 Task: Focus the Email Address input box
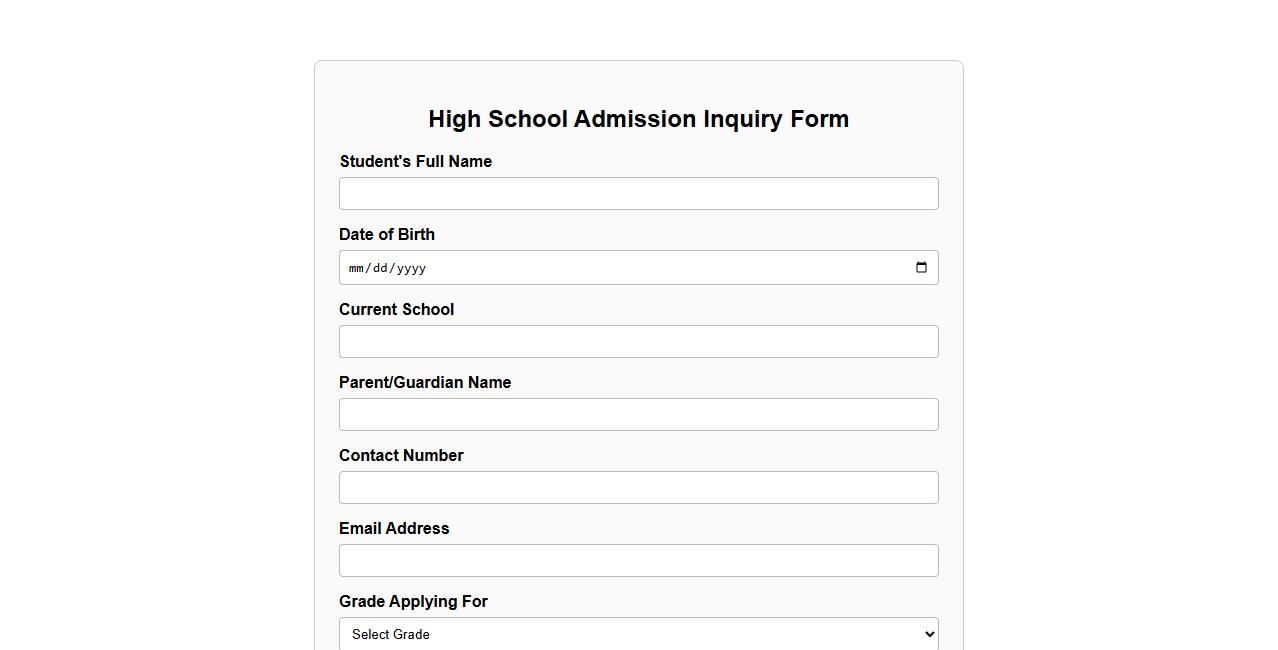pos(638,560)
